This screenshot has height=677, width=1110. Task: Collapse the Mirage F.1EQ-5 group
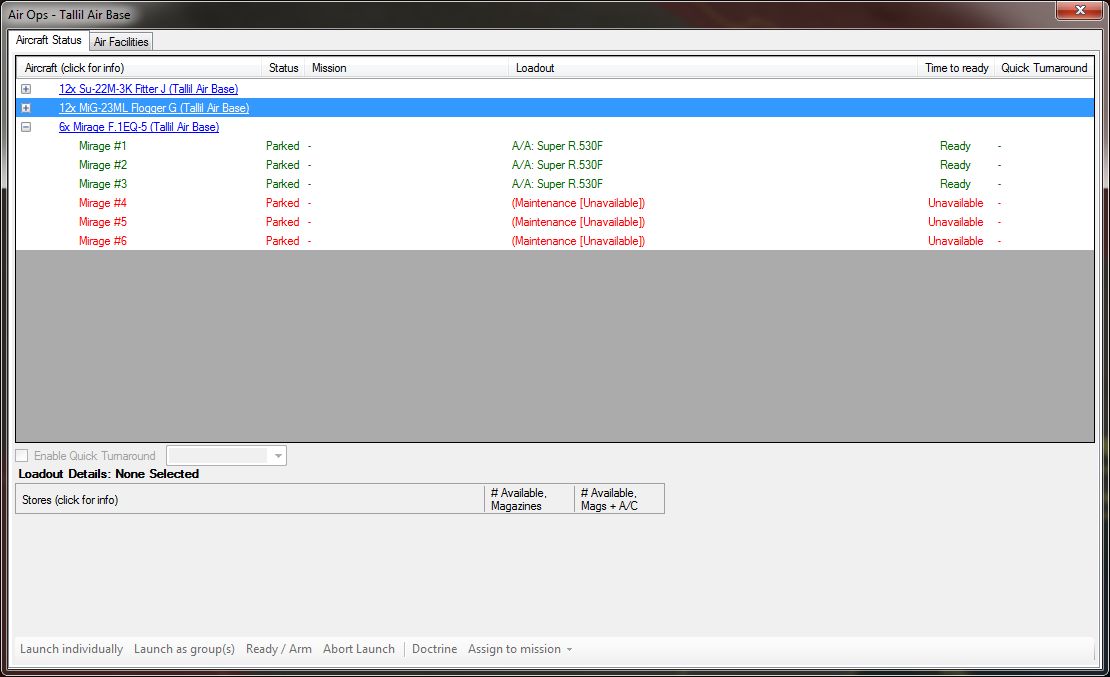coord(26,127)
